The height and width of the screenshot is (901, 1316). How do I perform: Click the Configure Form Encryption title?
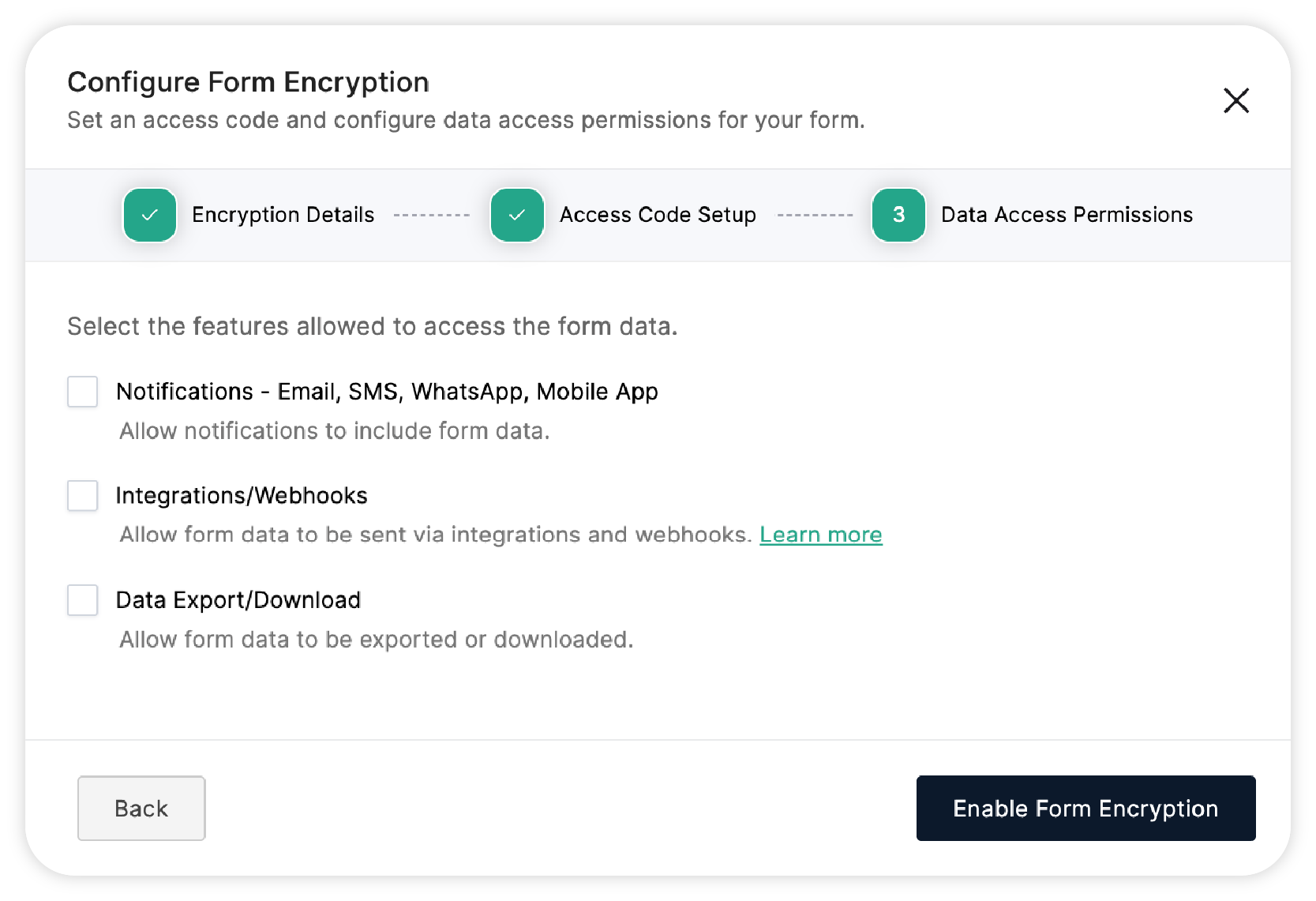point(249,82)
